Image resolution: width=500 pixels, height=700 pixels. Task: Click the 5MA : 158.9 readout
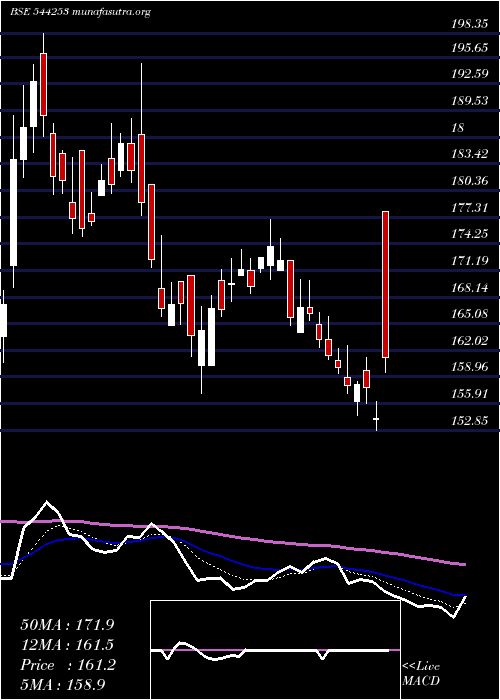click(x=65, y=685)
